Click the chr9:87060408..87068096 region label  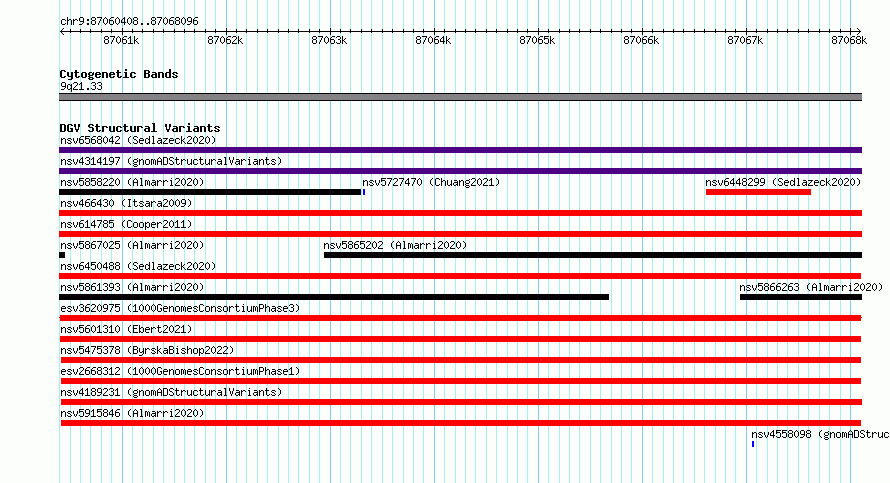click(129, 22)
